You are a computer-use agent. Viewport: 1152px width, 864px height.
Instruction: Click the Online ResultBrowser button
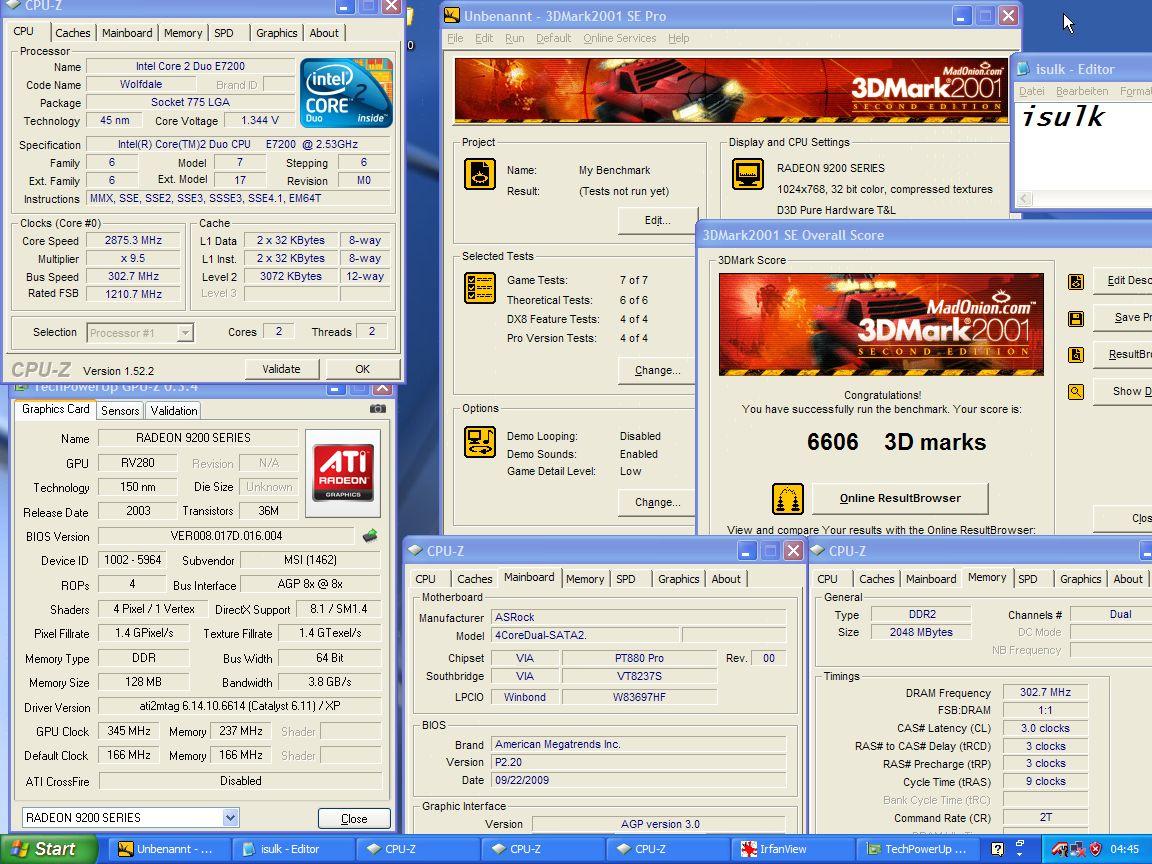pyautogui.click(x=900, y=498)
